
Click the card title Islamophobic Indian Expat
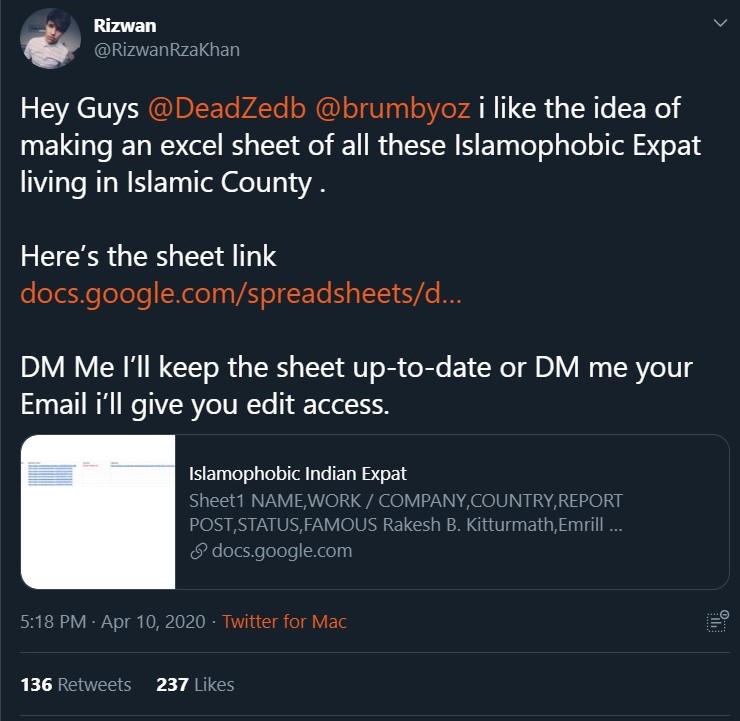click(298, 474)
